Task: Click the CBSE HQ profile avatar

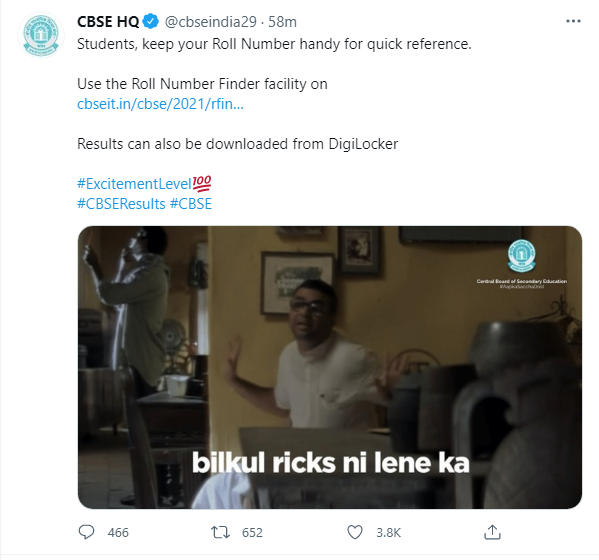Action: [x=41, y=35]
